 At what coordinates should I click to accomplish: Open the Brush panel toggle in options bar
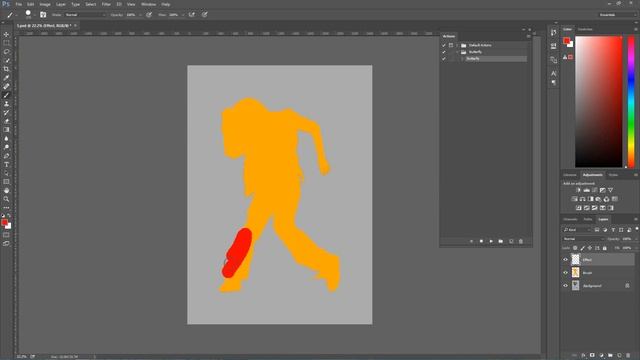43,15
